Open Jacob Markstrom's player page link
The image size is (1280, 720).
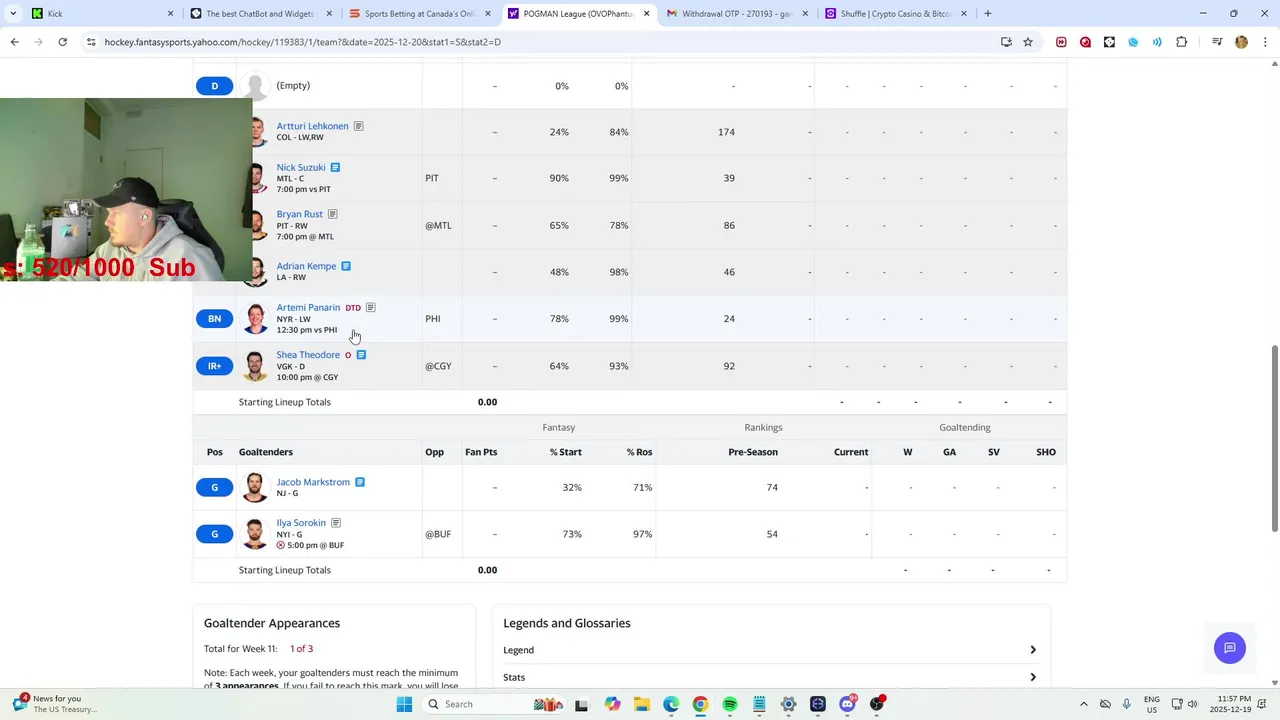pos(313,482)
